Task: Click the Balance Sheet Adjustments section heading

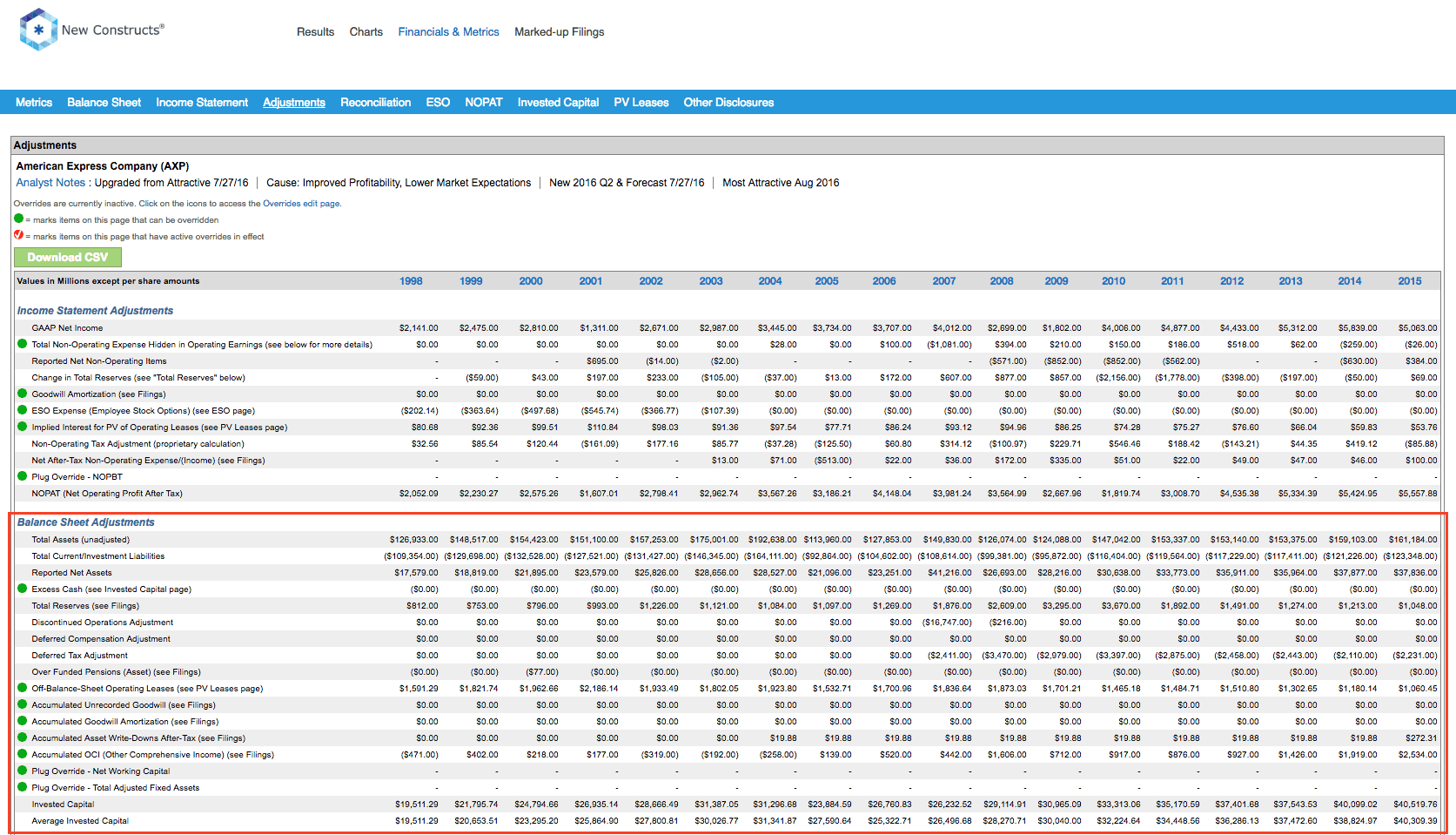Action: [85, 522]
